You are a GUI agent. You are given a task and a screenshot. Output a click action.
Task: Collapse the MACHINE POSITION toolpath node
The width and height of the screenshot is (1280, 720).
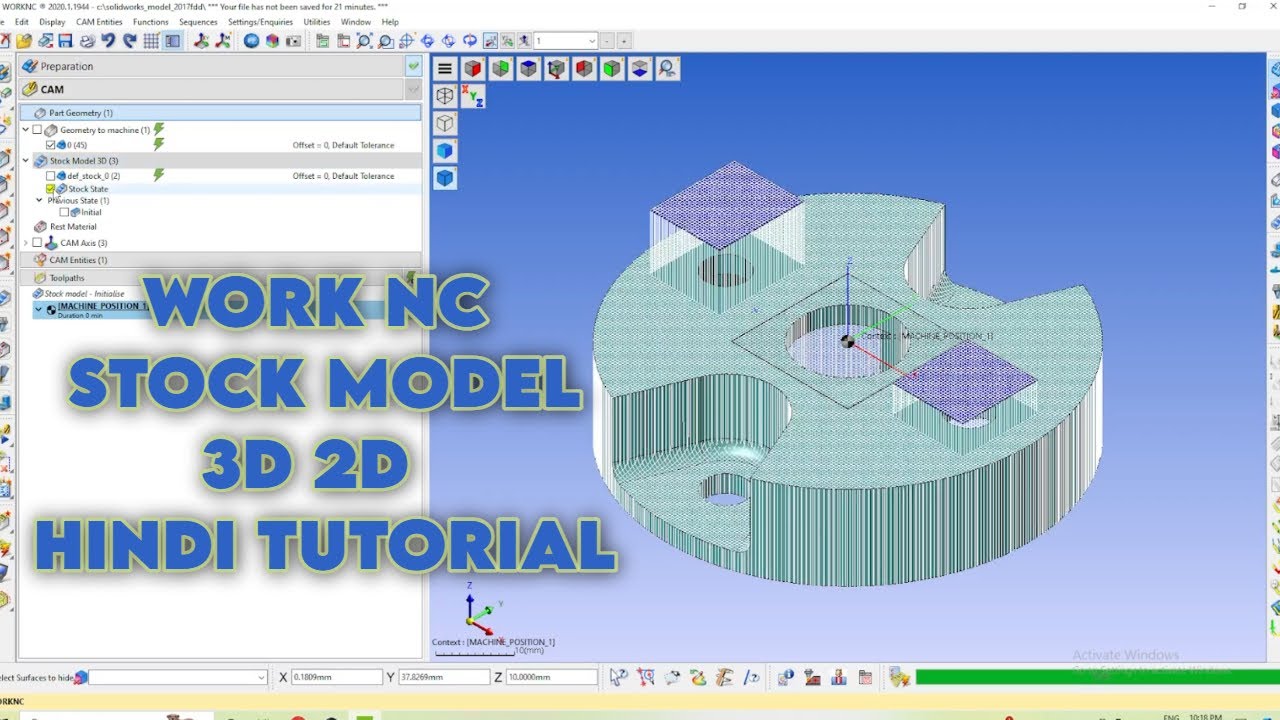click(38, 309)
